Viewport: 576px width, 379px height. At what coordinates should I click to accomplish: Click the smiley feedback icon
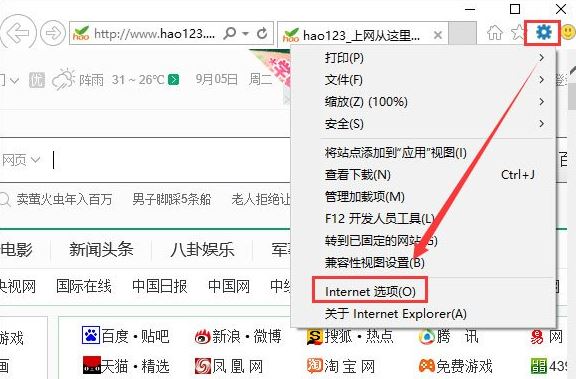569,32
